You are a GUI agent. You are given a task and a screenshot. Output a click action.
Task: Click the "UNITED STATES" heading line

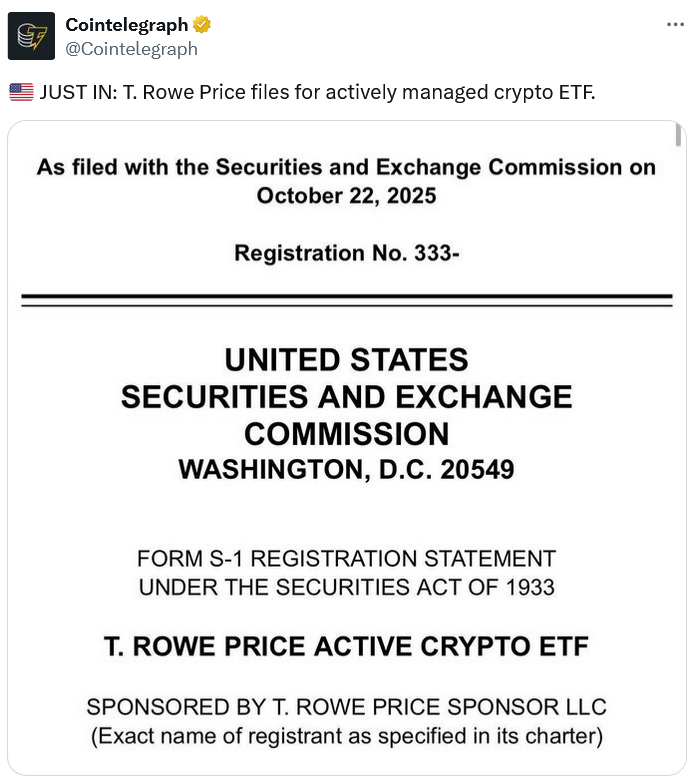pyautogui.click(x=346, y=359)
